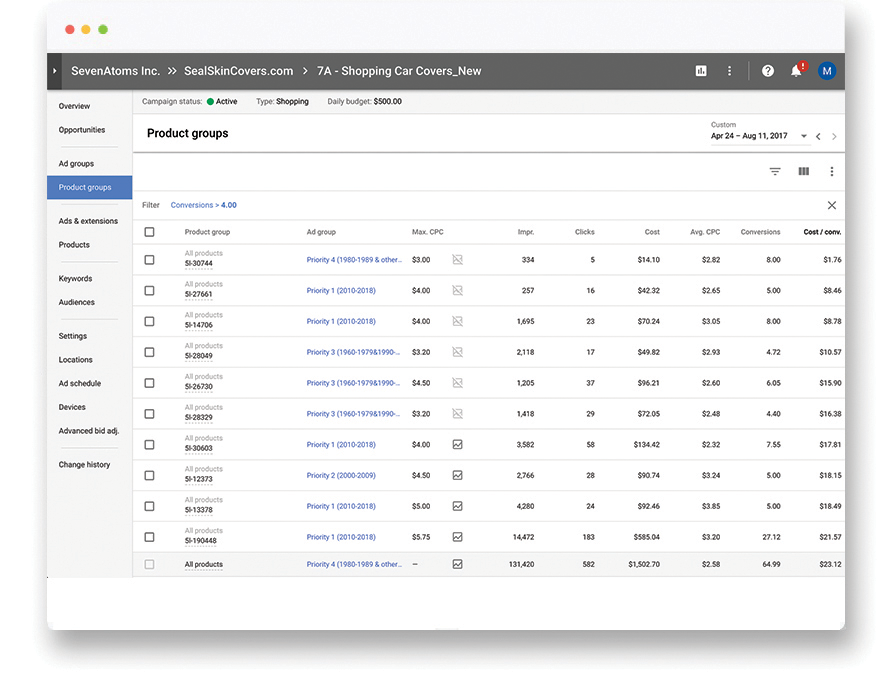
Task: Advance date range with the right chevron
Action: (835, 134)
